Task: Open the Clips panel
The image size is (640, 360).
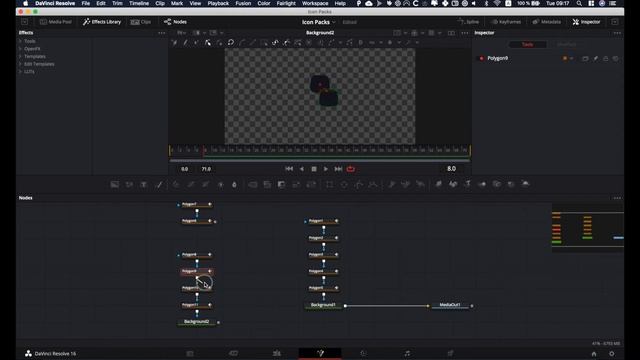Action: 141,22
